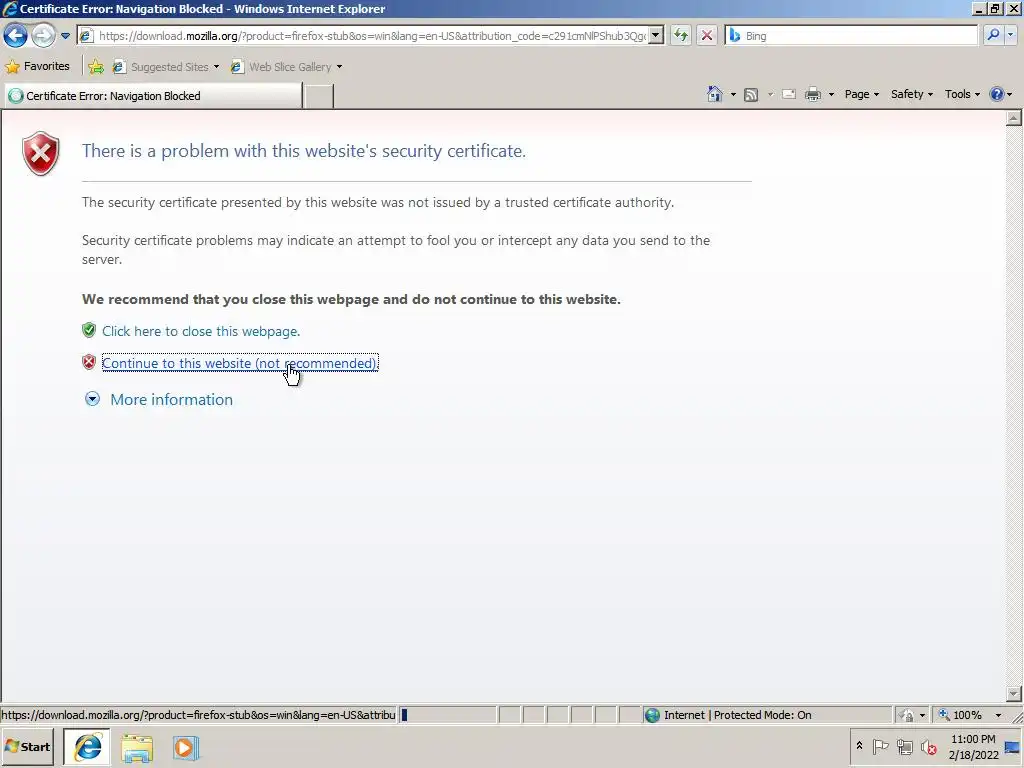Expand the address bar autocomplete dropdown
This screenshot has width=1024, height=768.
click(x=656, y=36)
